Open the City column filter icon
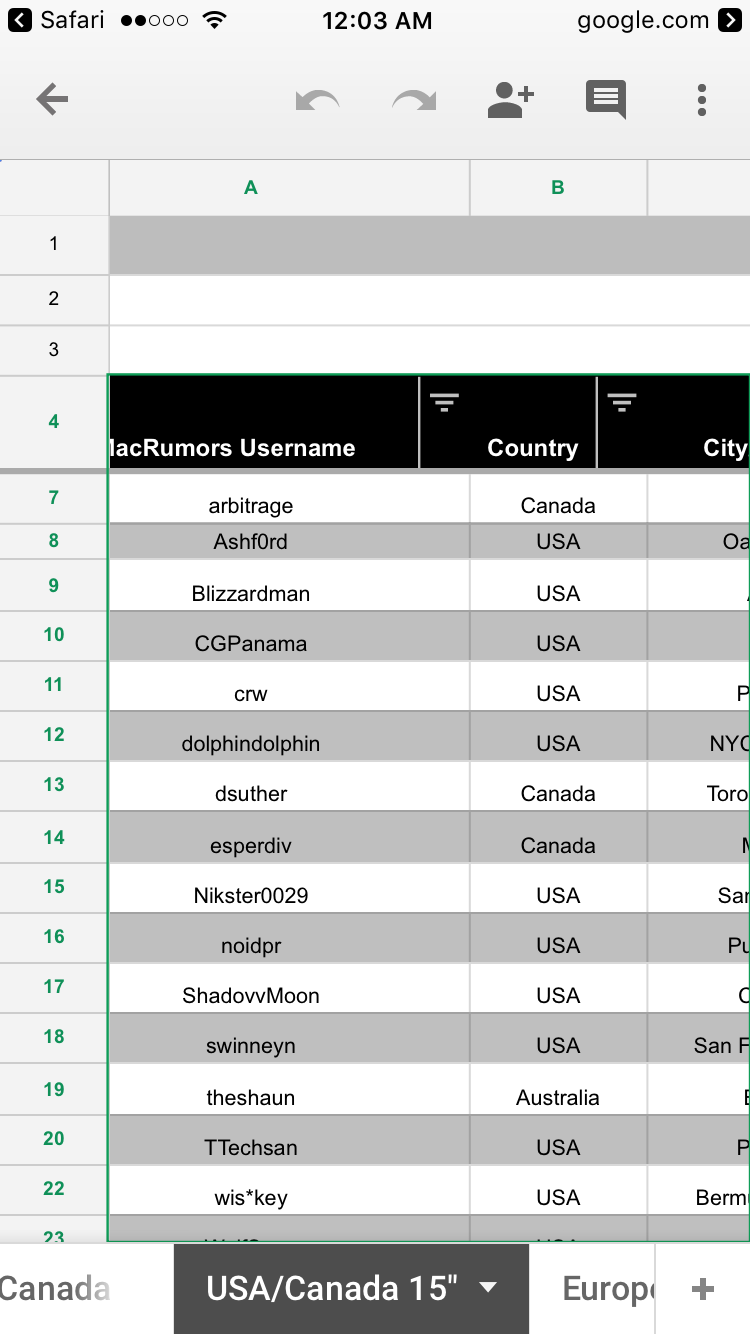This screenshot has width=750, height=1334. pyautogui.click(x=622, y=403)
